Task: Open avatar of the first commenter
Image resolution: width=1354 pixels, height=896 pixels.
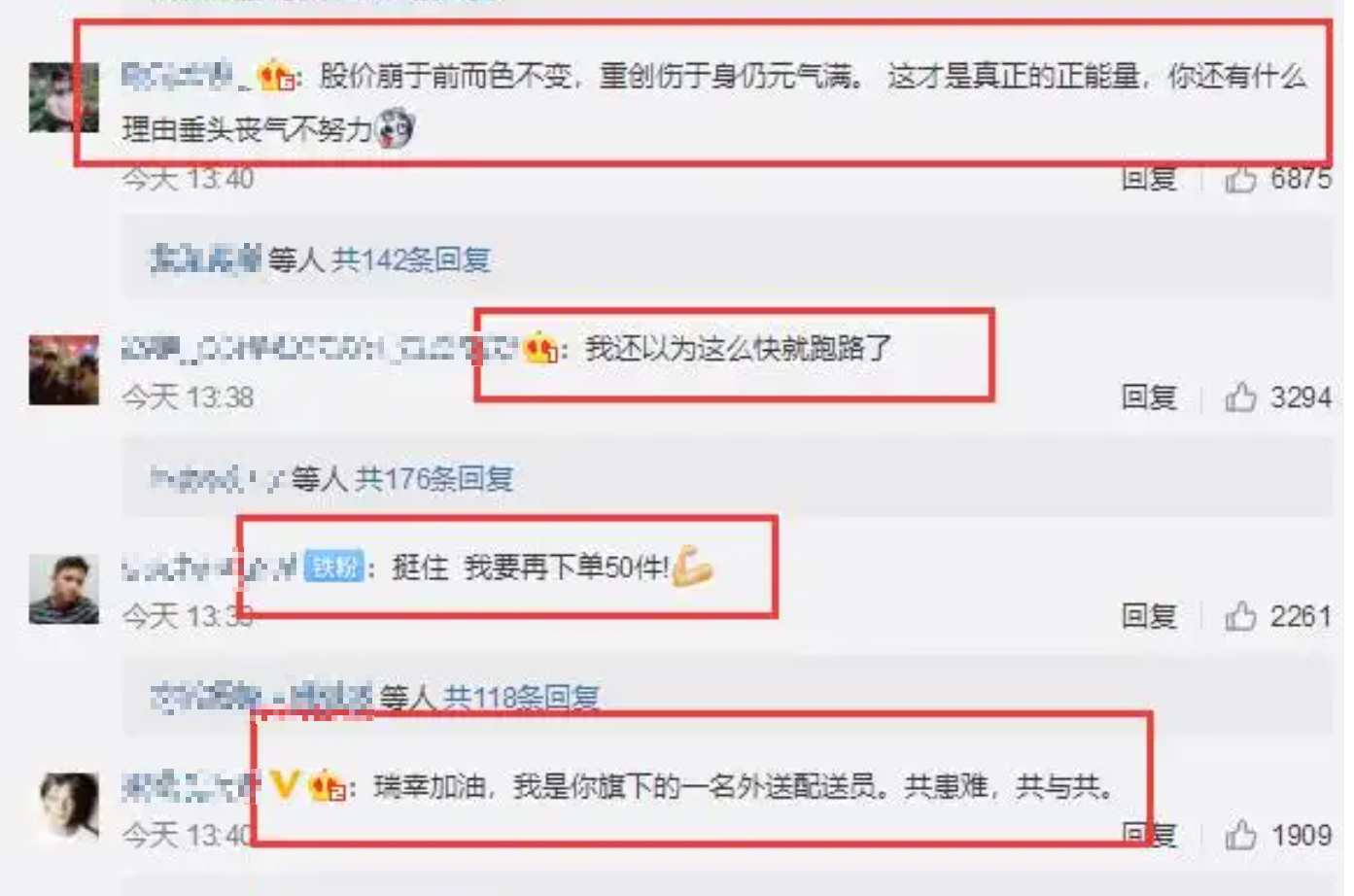Action: (64, 97)
